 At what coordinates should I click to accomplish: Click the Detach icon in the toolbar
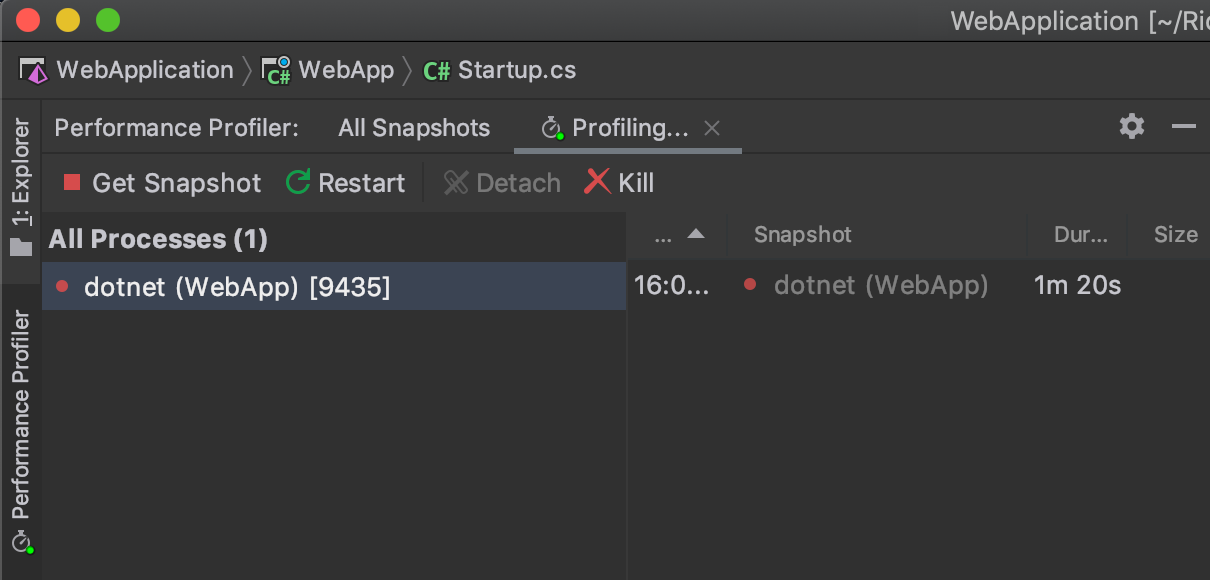pos(456,182)
